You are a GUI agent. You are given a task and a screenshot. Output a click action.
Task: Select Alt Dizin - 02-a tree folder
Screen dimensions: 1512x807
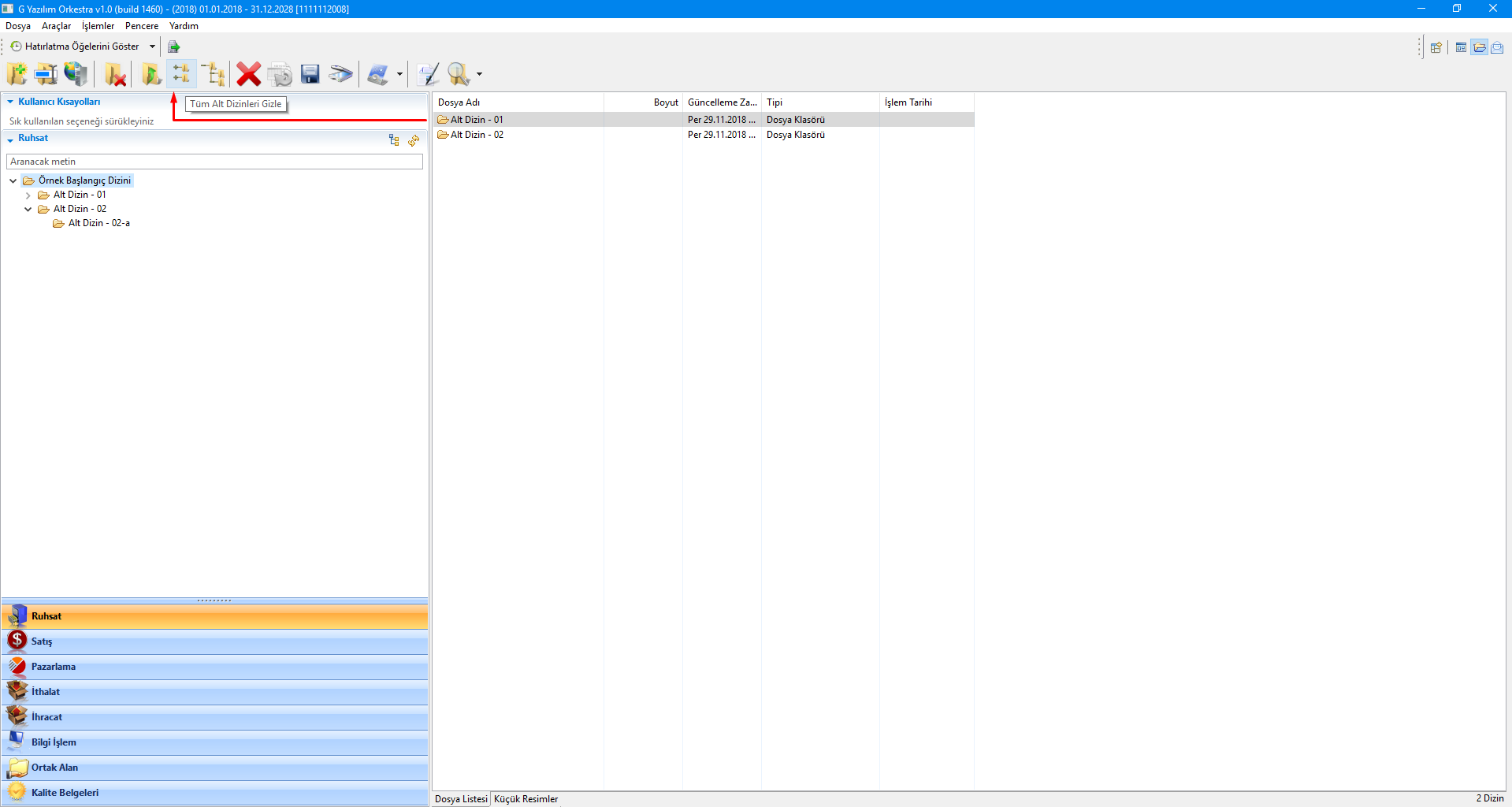click(98, 223)
